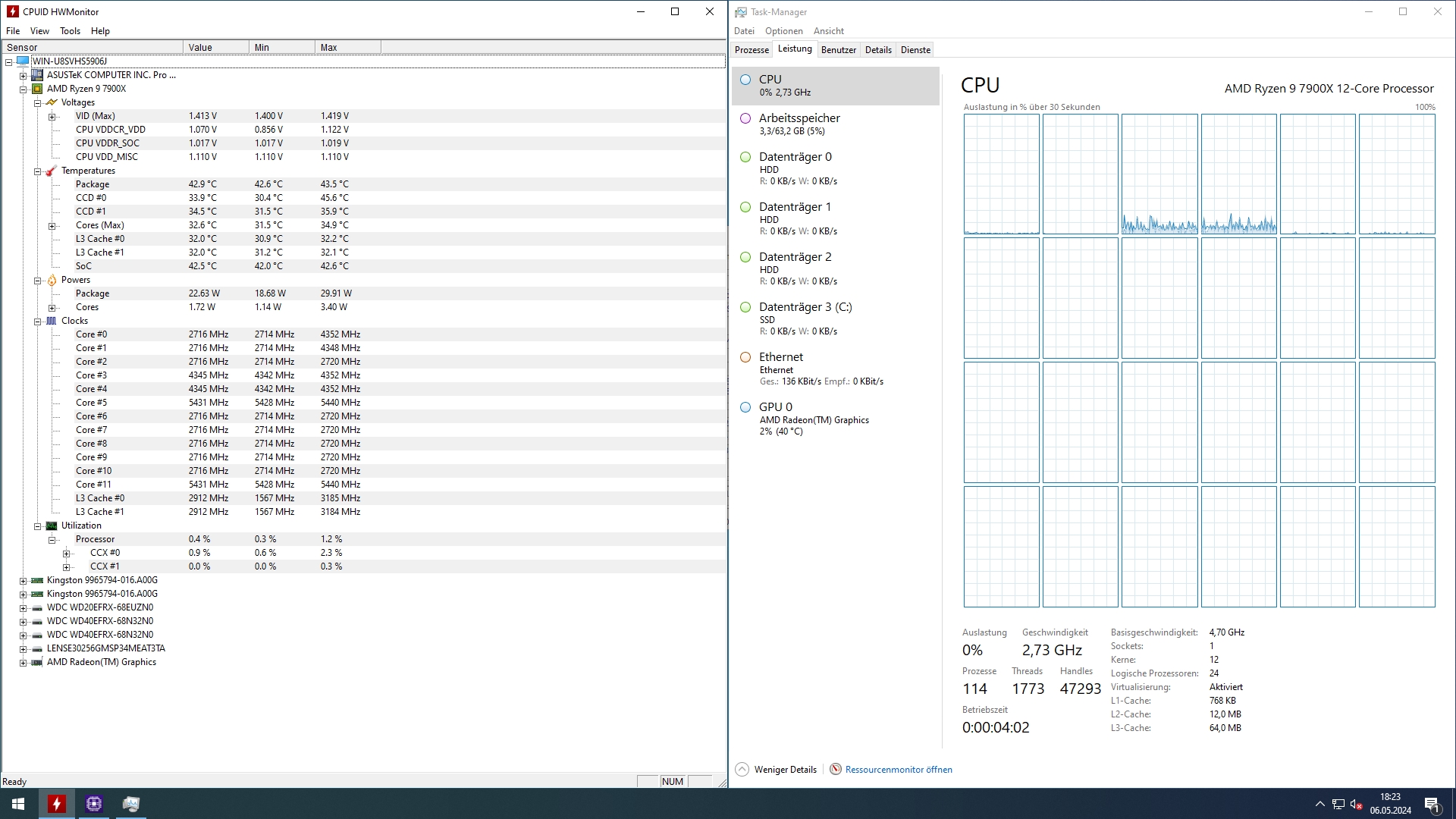This screenshot has width=1456, height=819.
Task: Click the Powers flame icon
Action: pyautogui.click(x=51, y=281)
